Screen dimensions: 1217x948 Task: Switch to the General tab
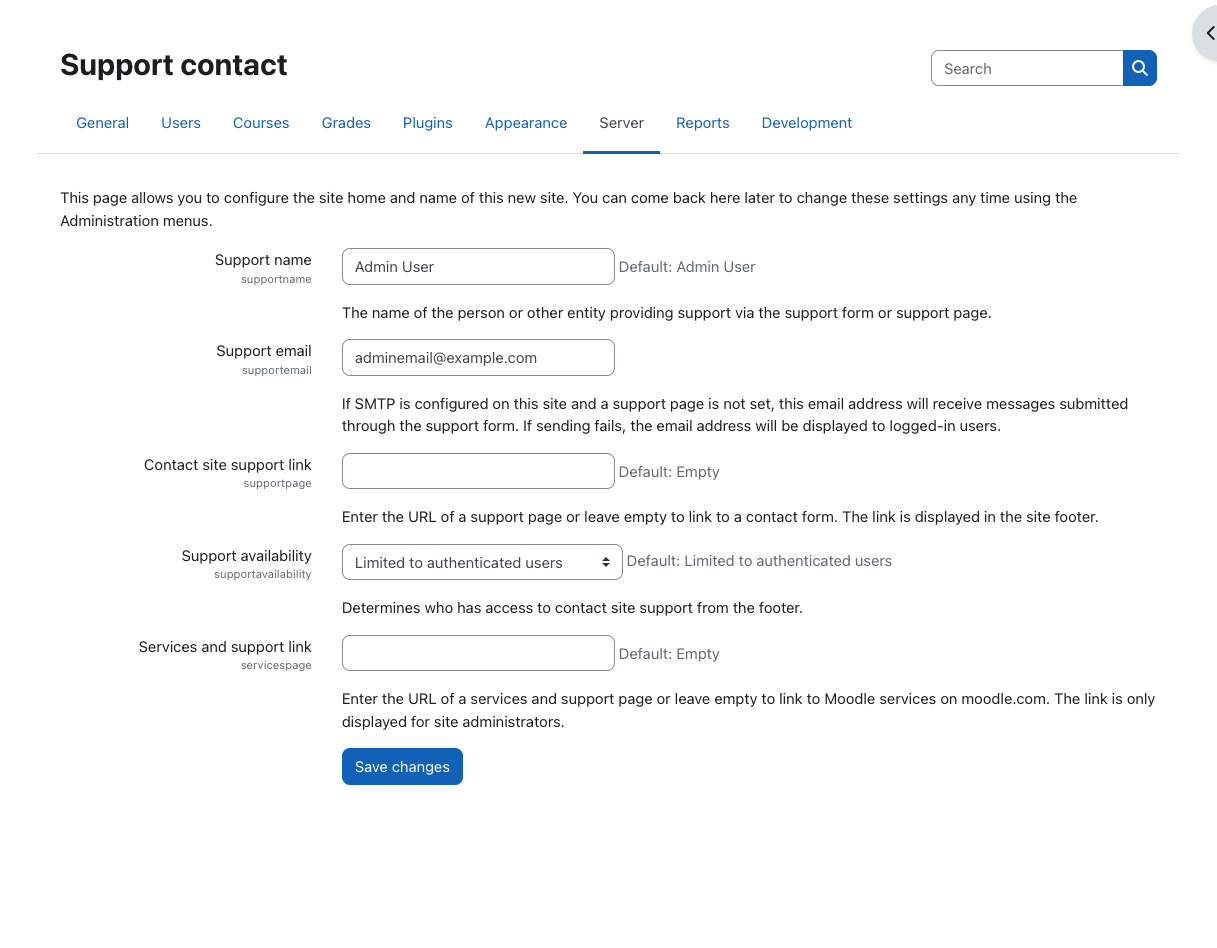102,123
